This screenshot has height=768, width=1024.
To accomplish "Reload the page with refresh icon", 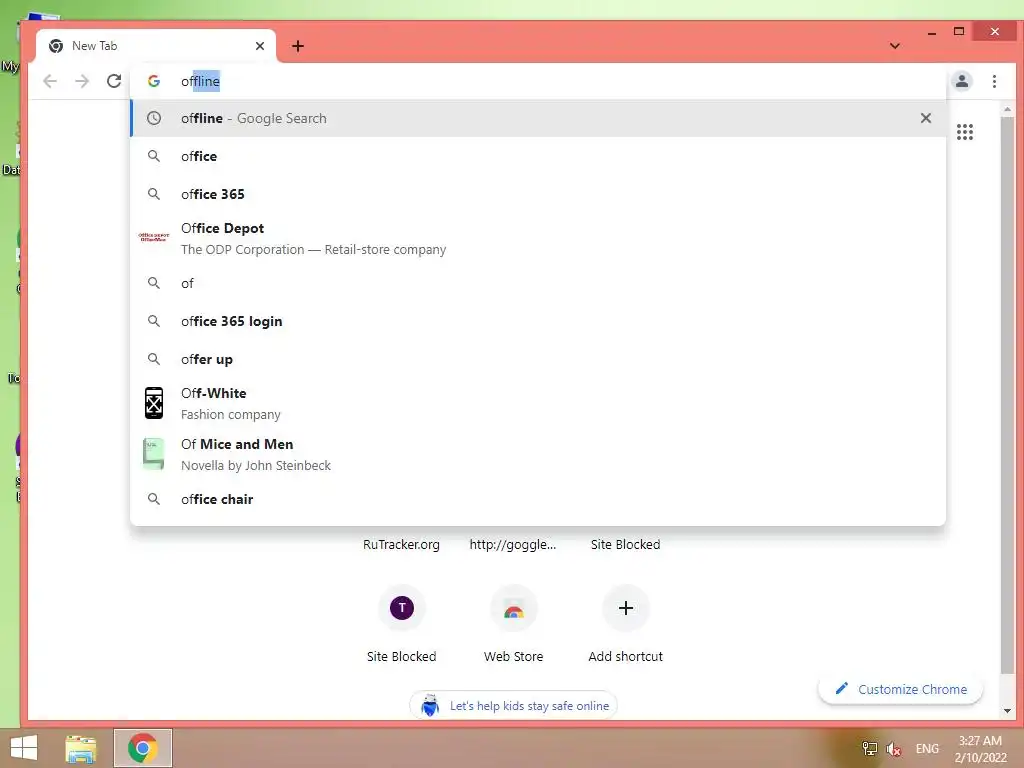I will (x=114, y=81).
